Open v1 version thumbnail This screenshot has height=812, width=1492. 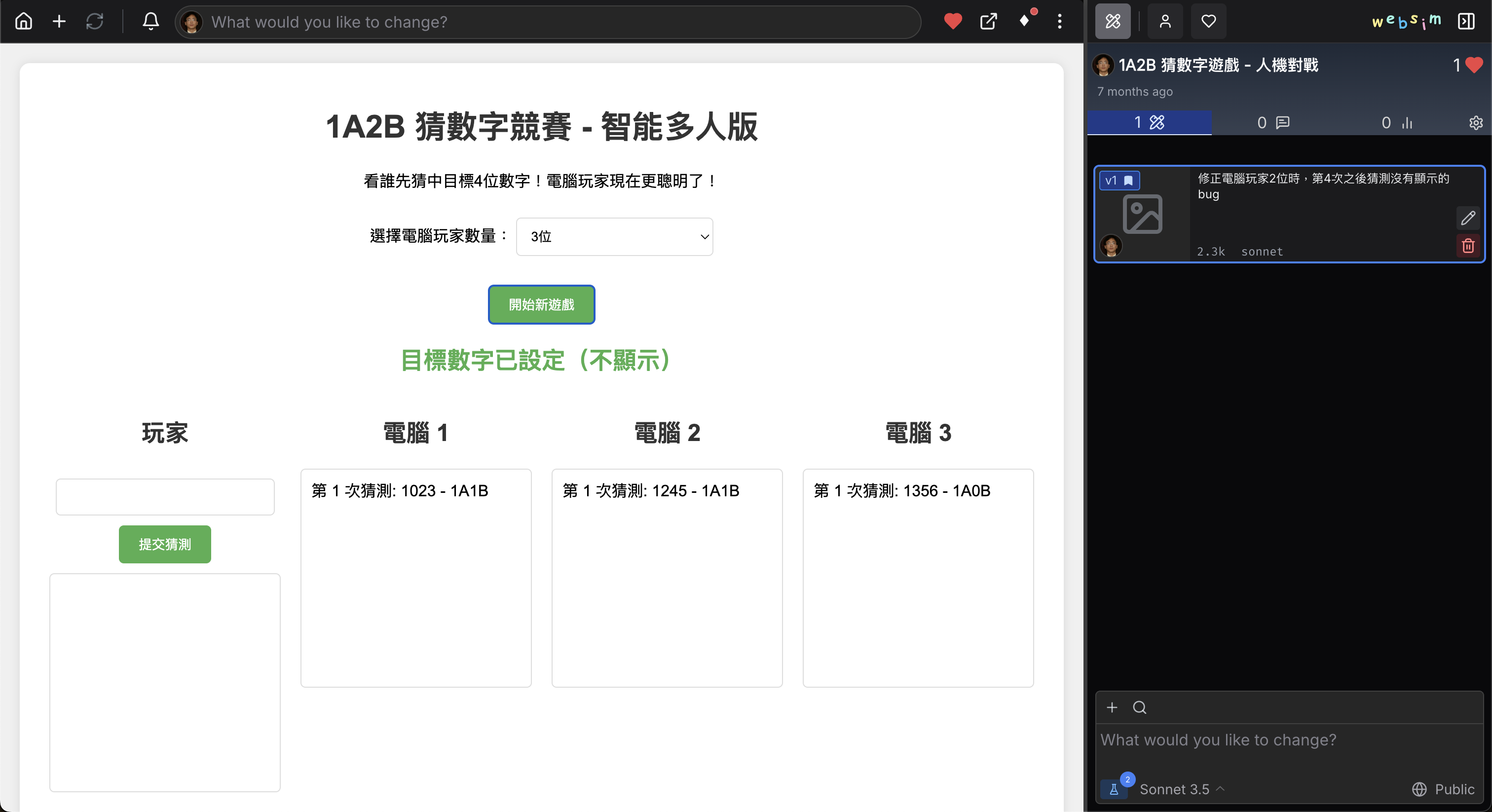coord(1142,214)
